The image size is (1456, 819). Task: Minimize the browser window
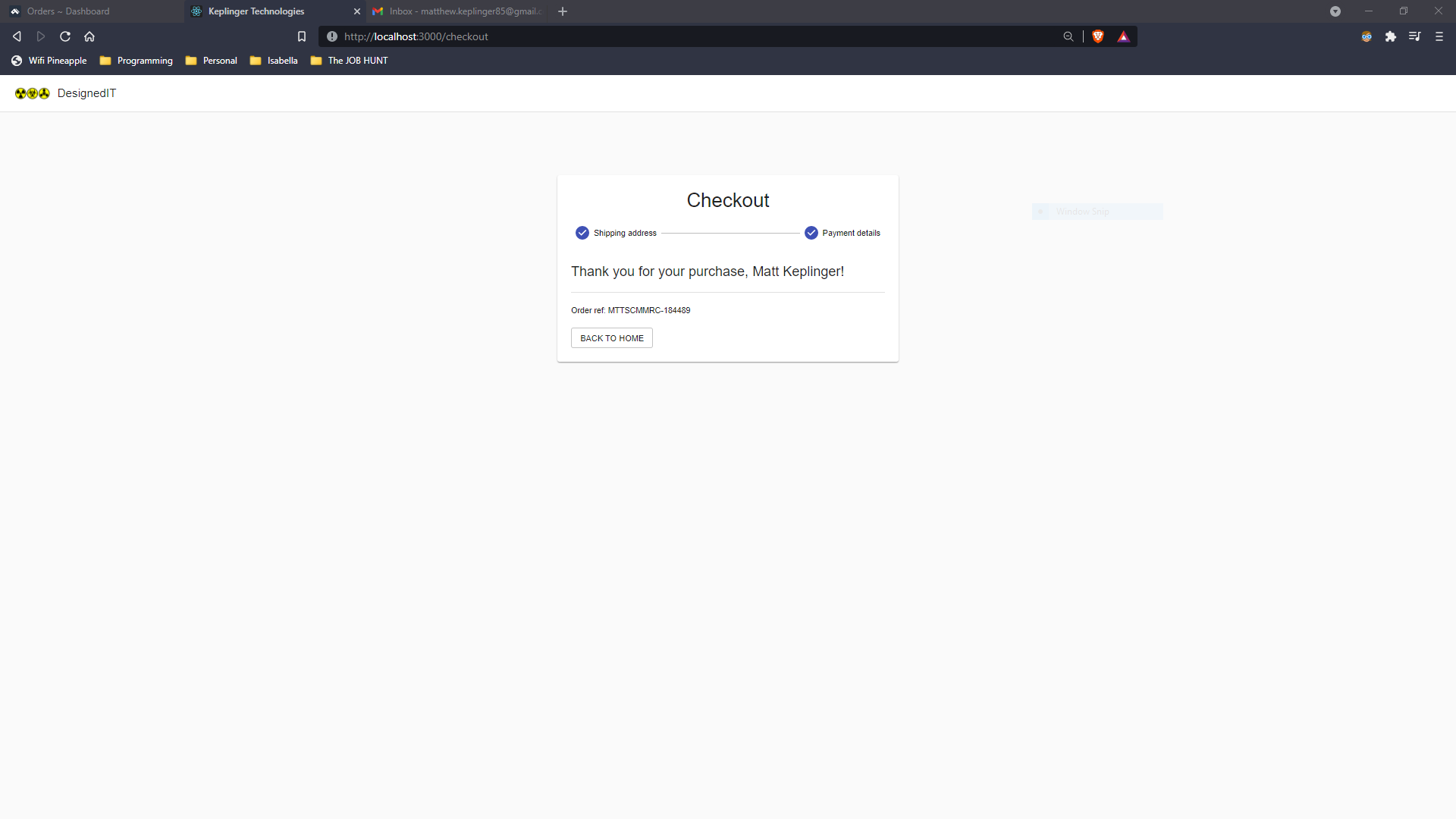[1369, 11]
